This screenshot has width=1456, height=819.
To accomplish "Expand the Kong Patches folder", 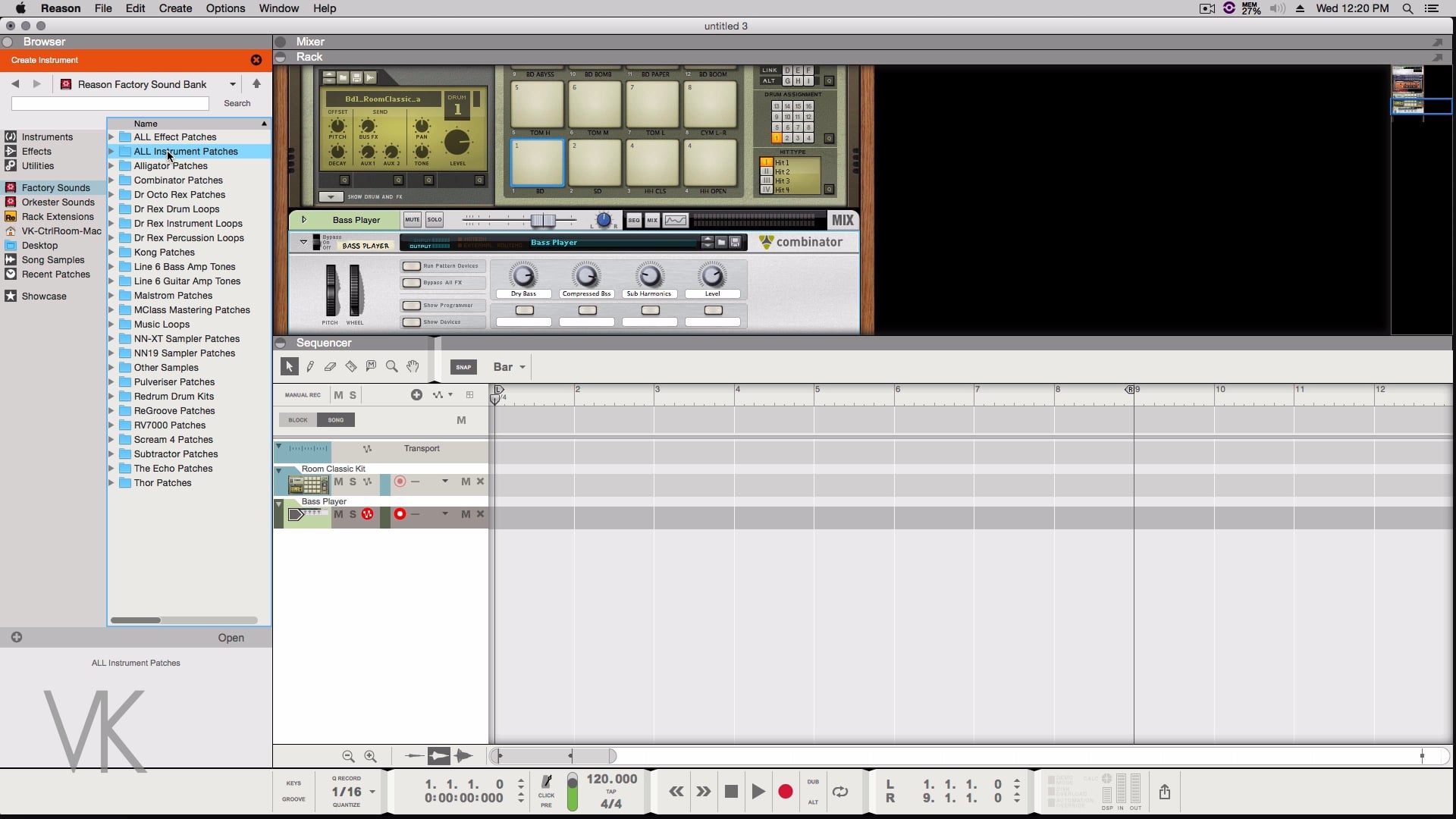I will point(111,253).
